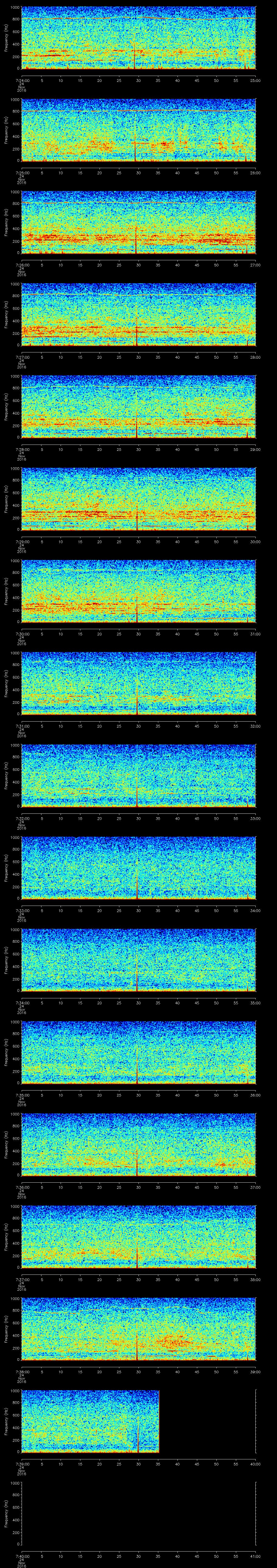Pick the spectrogram panel starting at 7:38:00
Viewport: 277px width, 1568px height.
(x=138, y=1329)
